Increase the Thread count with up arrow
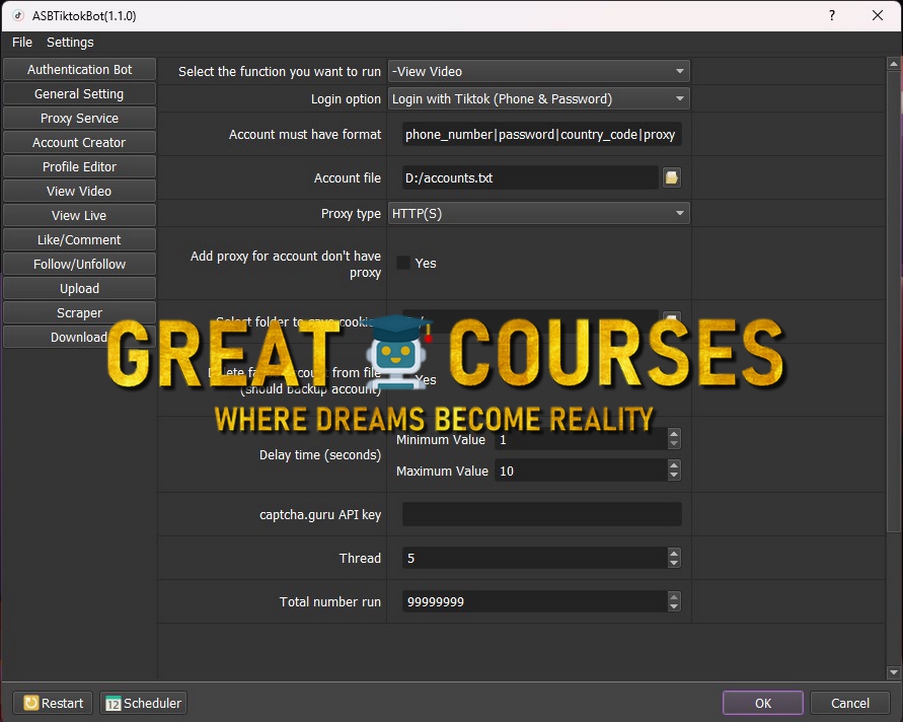This screenshot has width=903, height=722. click(x=674, y=553)
